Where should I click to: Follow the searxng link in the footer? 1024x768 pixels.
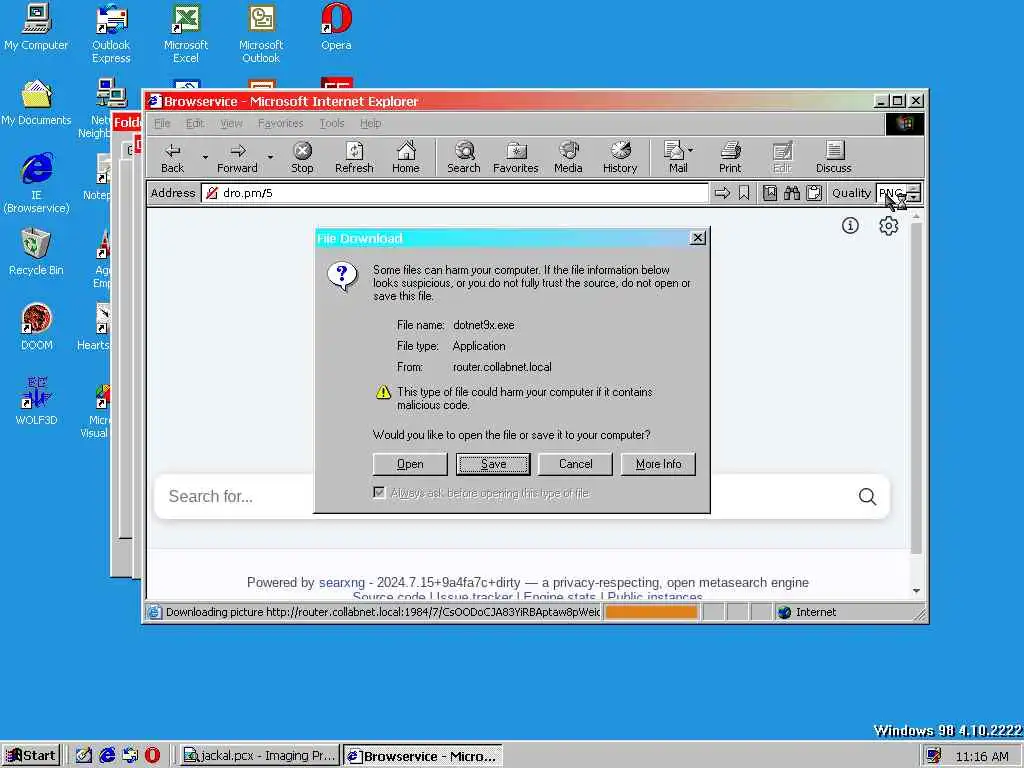tap(342, 583)
